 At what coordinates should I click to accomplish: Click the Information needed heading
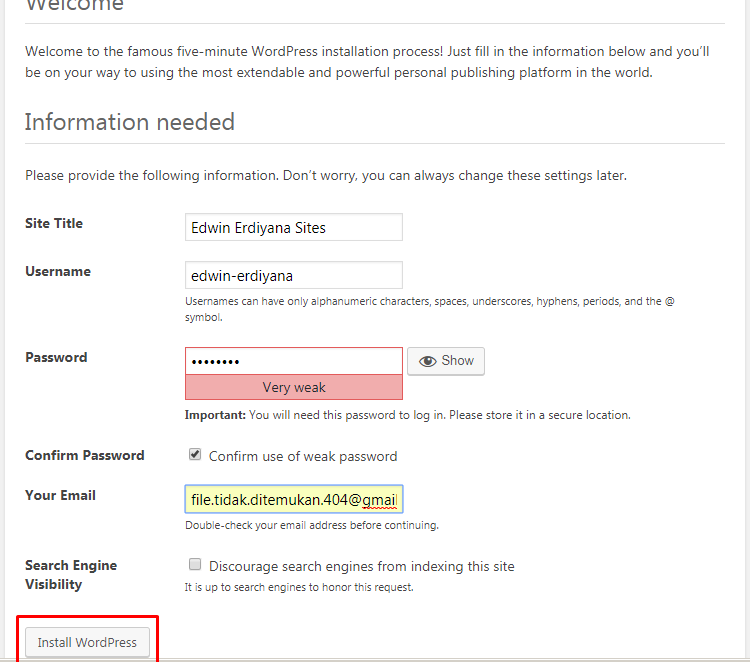click(130, 122)
